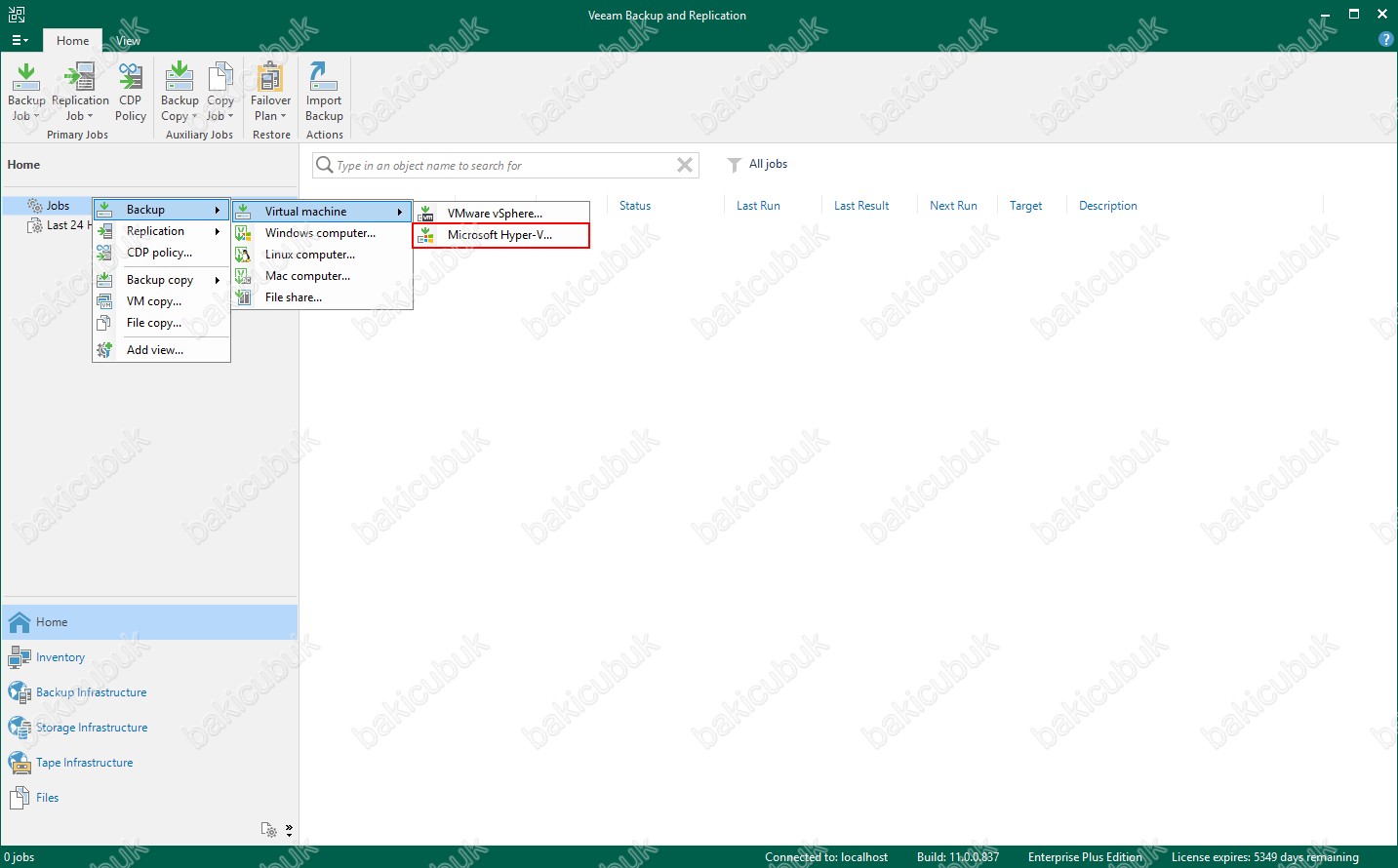The height and width of the screenshot is (868, 1398).
Task: Sort by the Status column header
Action: (635, 206)
